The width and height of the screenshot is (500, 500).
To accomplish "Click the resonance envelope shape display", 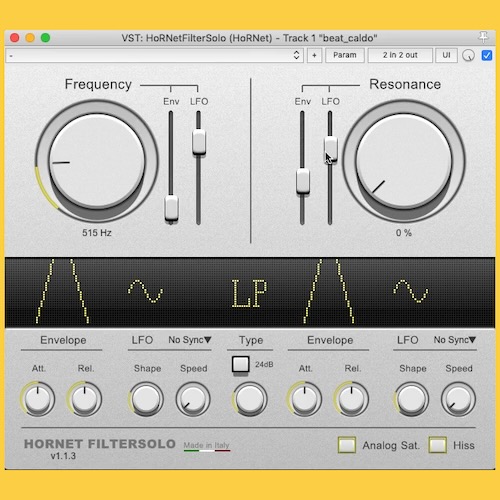I will 329,291.
